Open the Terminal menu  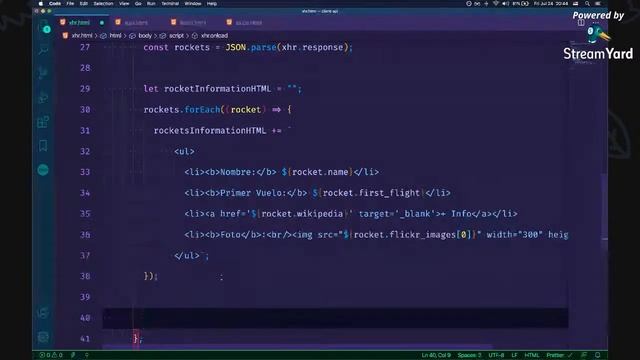170,3
